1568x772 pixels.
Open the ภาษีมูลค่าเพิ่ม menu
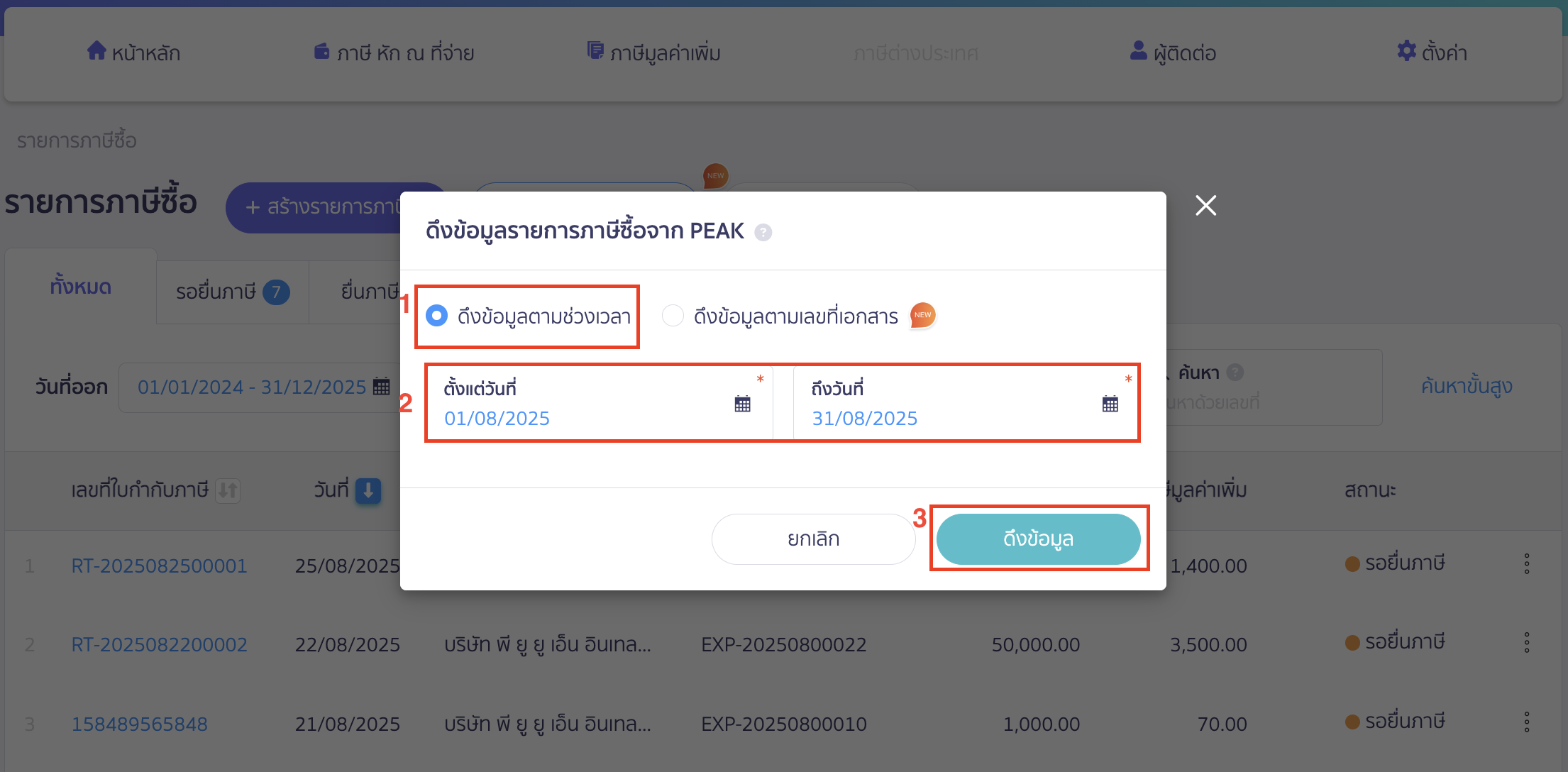(x=653, y=53)
